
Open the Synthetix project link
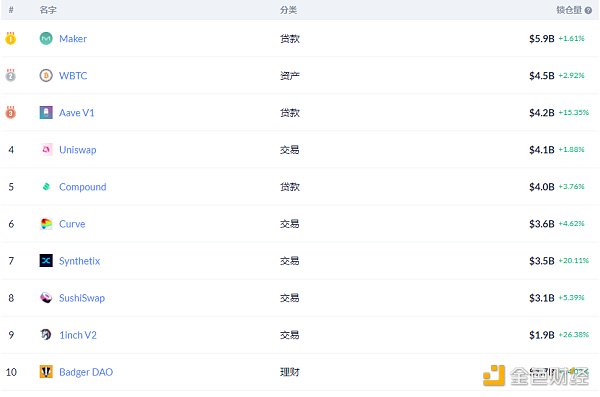coord(80,261)
